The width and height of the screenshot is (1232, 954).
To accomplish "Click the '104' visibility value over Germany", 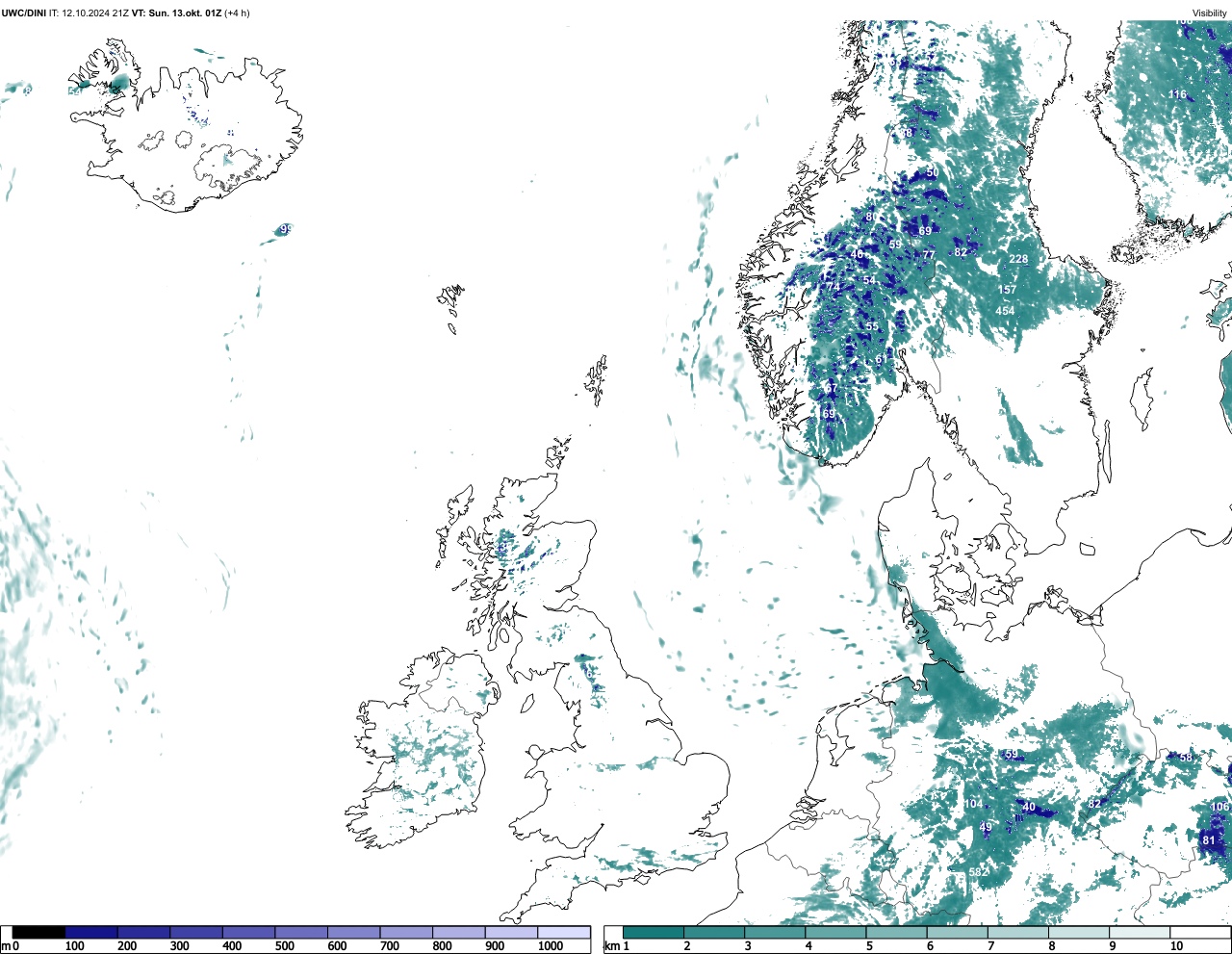I will coord(974,804).
